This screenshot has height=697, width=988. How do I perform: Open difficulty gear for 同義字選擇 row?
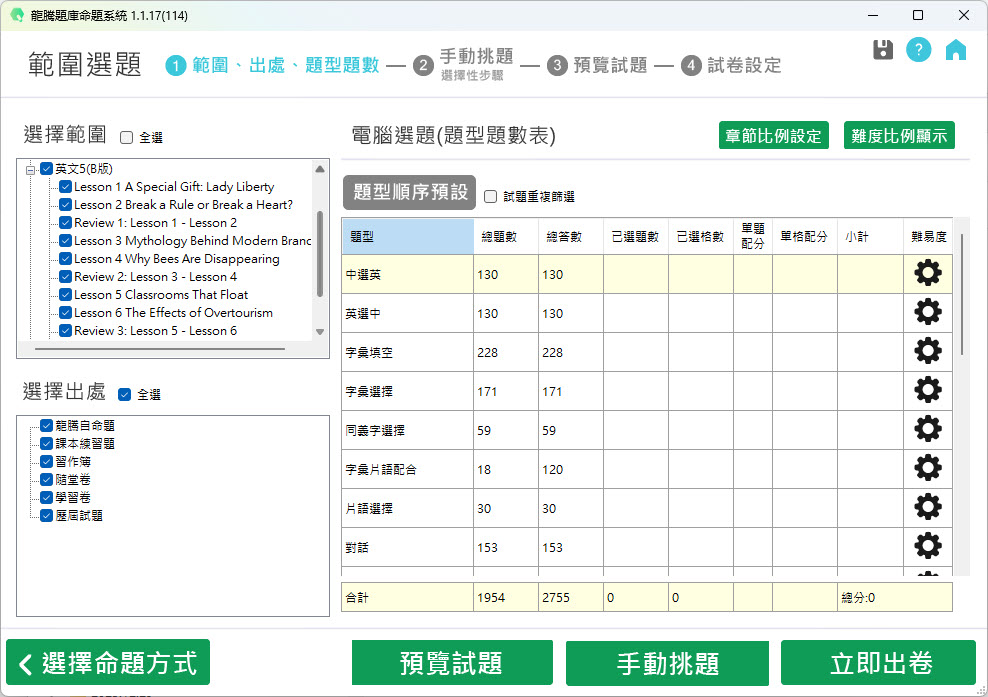click(x=928, y=430)
